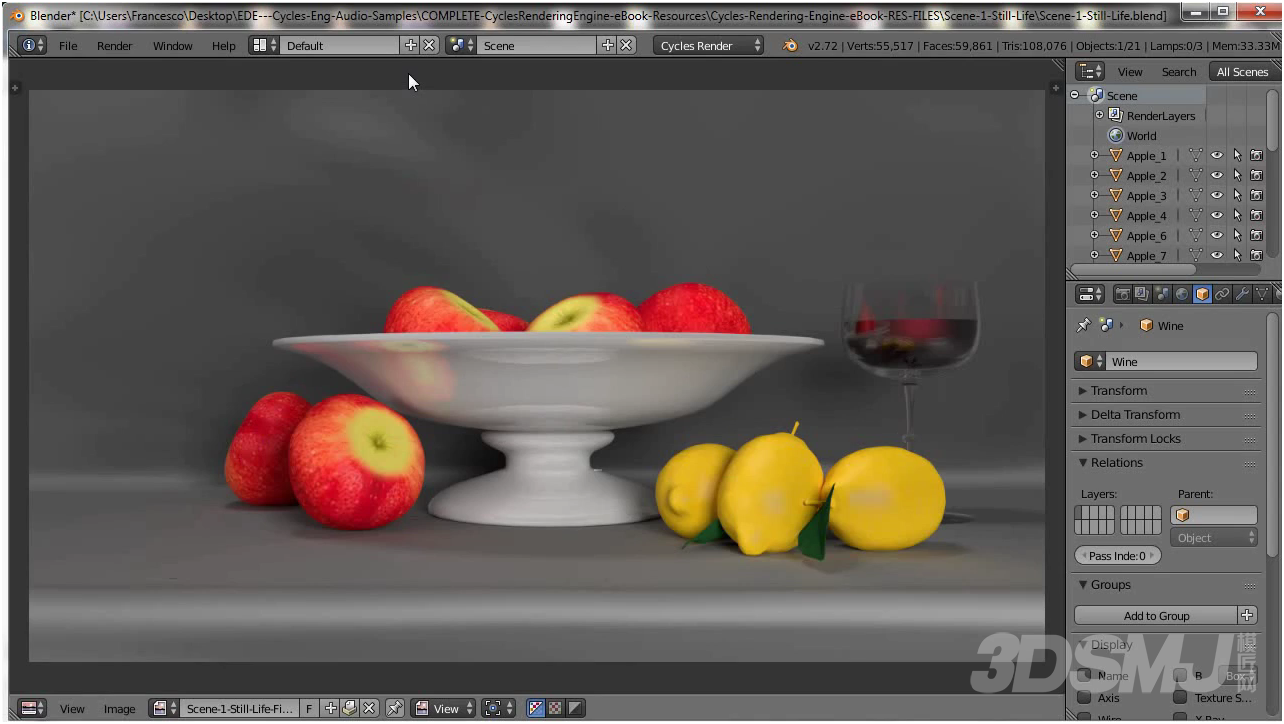Switch to Render Layers properties tab
Image resolution: width=1284 pixels, height=724 pixels.
(1142, 294)
